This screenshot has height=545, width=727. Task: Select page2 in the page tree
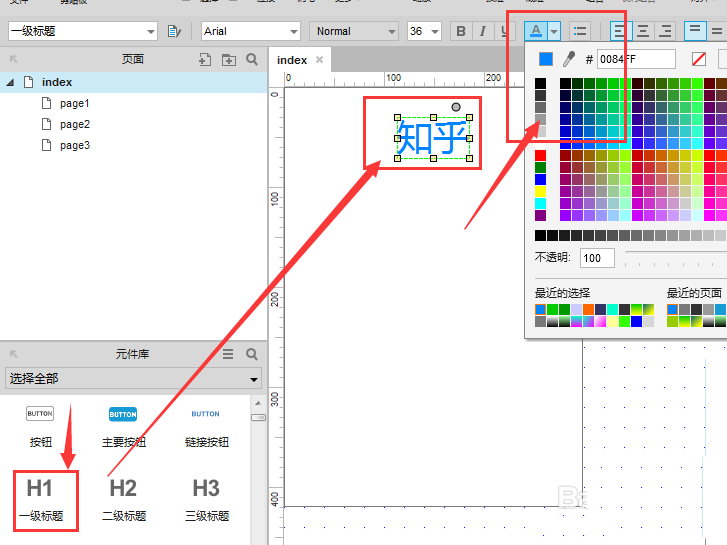[74, 124]
